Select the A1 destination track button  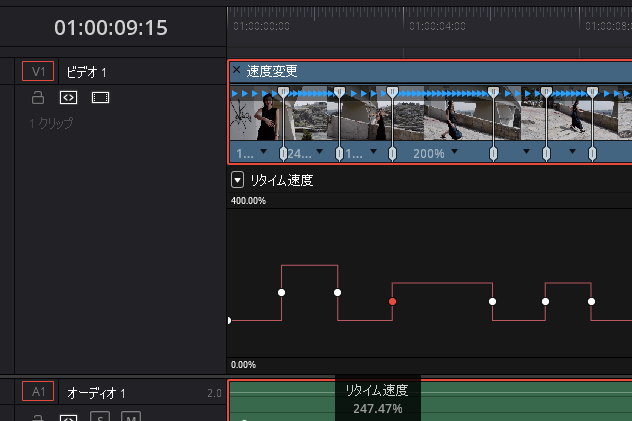click(x=38, y=391)
